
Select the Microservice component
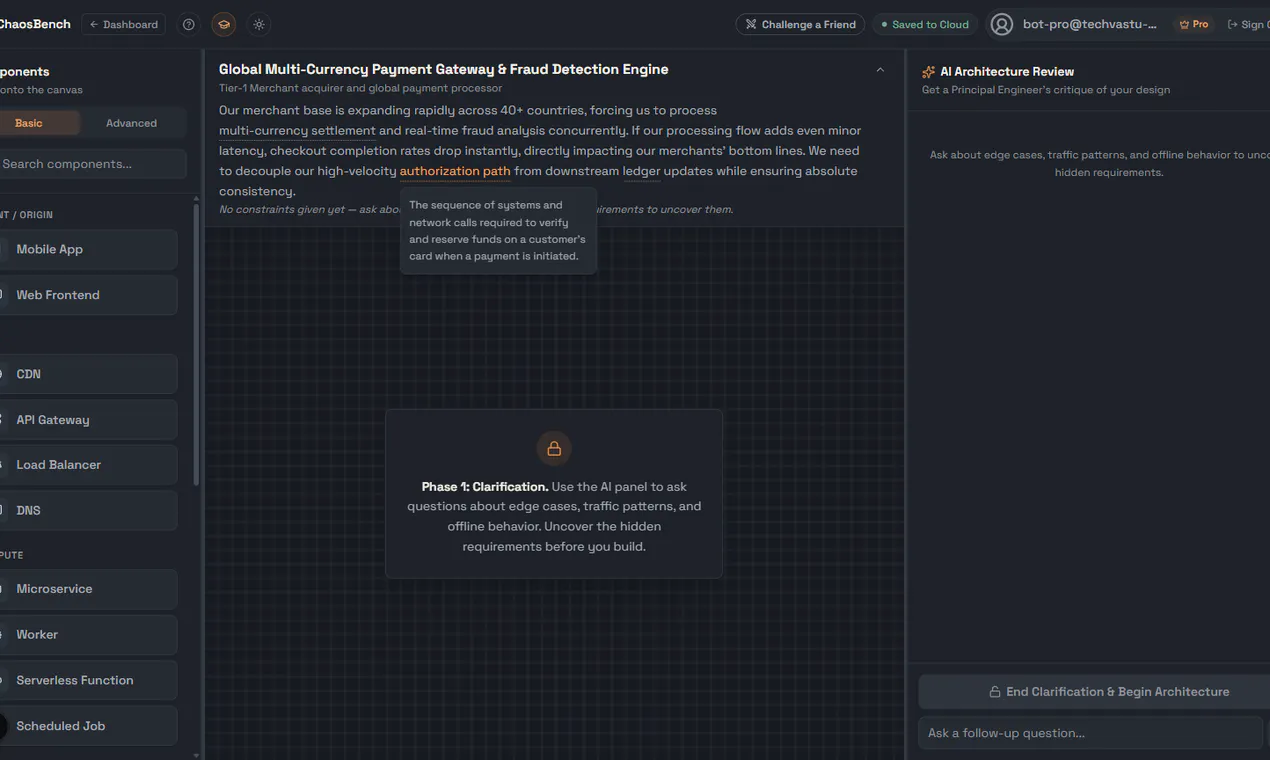(88, 589)
